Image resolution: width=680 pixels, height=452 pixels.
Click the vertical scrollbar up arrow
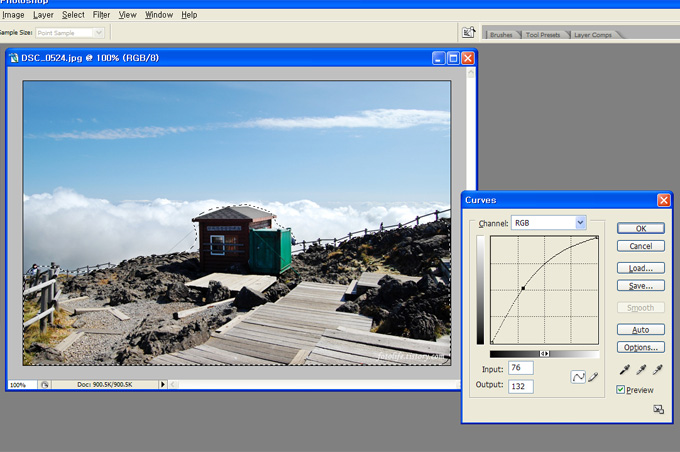coord(471,73)
